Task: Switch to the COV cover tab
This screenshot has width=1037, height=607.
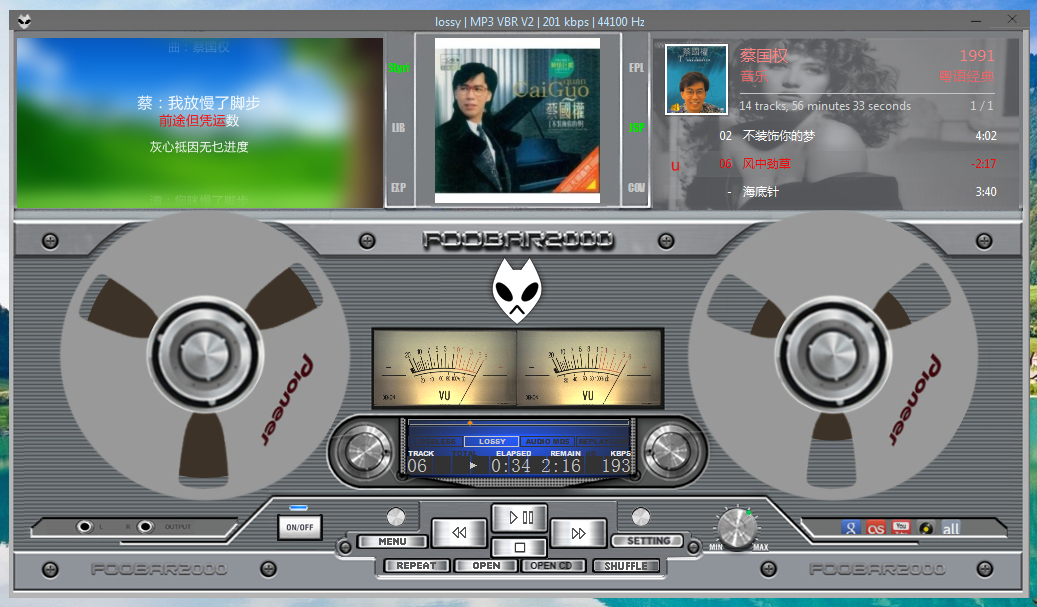Action: [x=636, y=188]
